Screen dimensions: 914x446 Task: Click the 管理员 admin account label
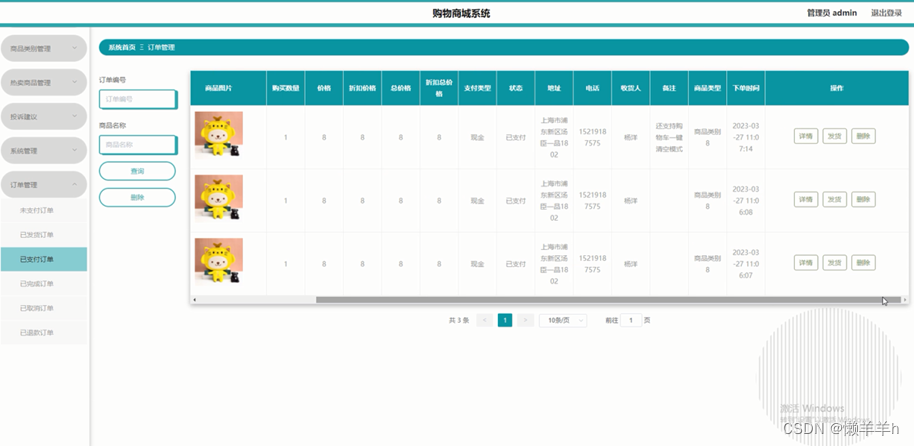pos(832,13)
